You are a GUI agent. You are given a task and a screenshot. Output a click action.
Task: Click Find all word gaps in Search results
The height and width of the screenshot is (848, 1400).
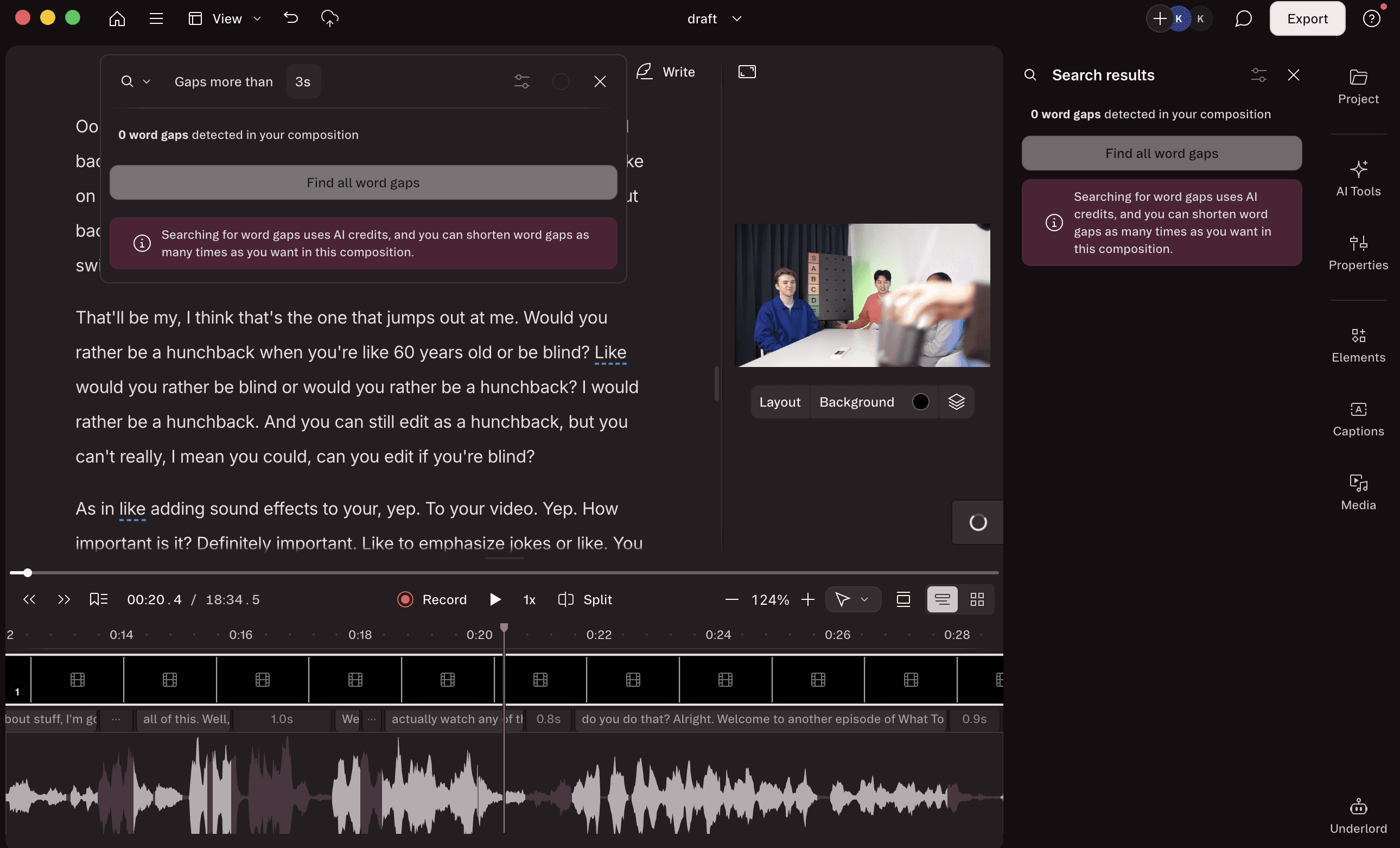(x=1161, y=154)
